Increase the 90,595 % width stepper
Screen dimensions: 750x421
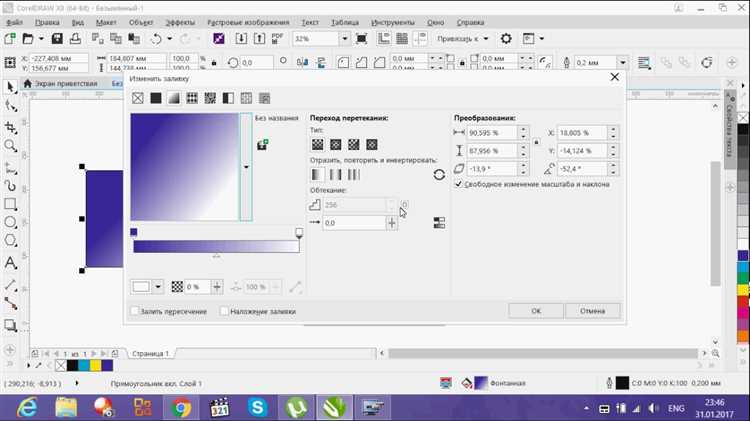(x=523, y=130)
